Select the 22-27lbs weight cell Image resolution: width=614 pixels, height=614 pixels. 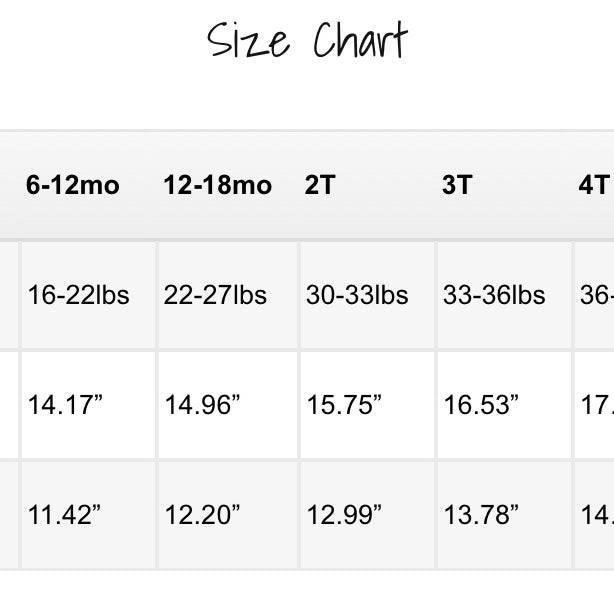216,295
